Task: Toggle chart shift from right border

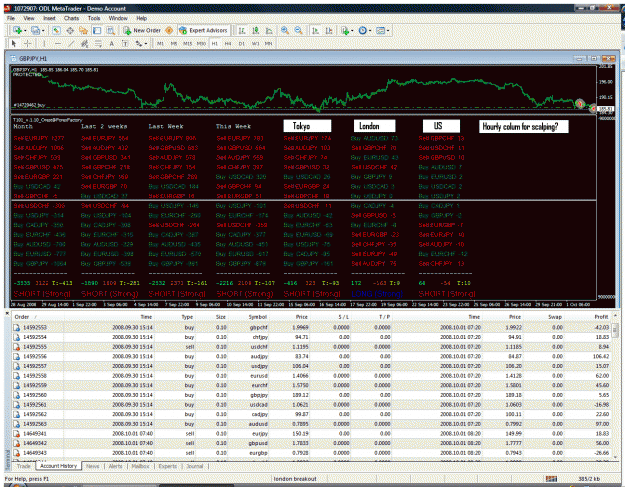Action: pos(329,30)
